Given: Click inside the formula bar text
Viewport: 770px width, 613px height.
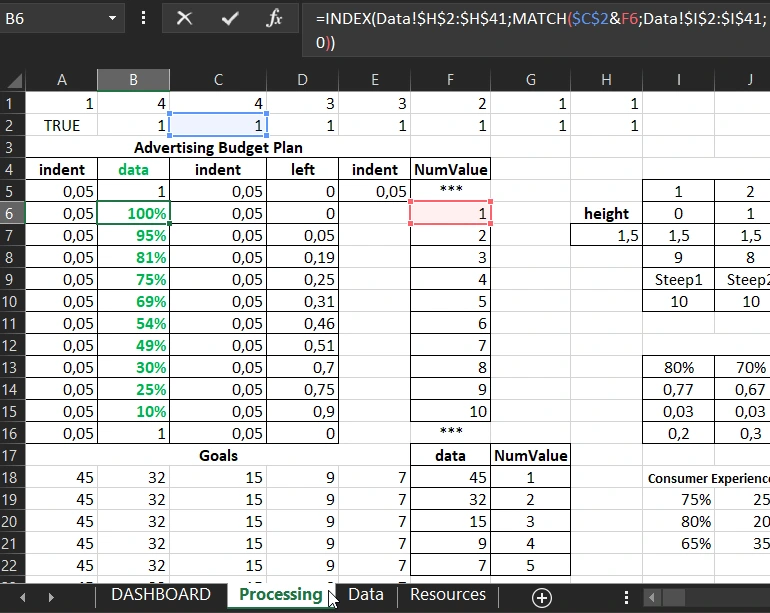Looking at the screenshot, I should click(538, 30).
